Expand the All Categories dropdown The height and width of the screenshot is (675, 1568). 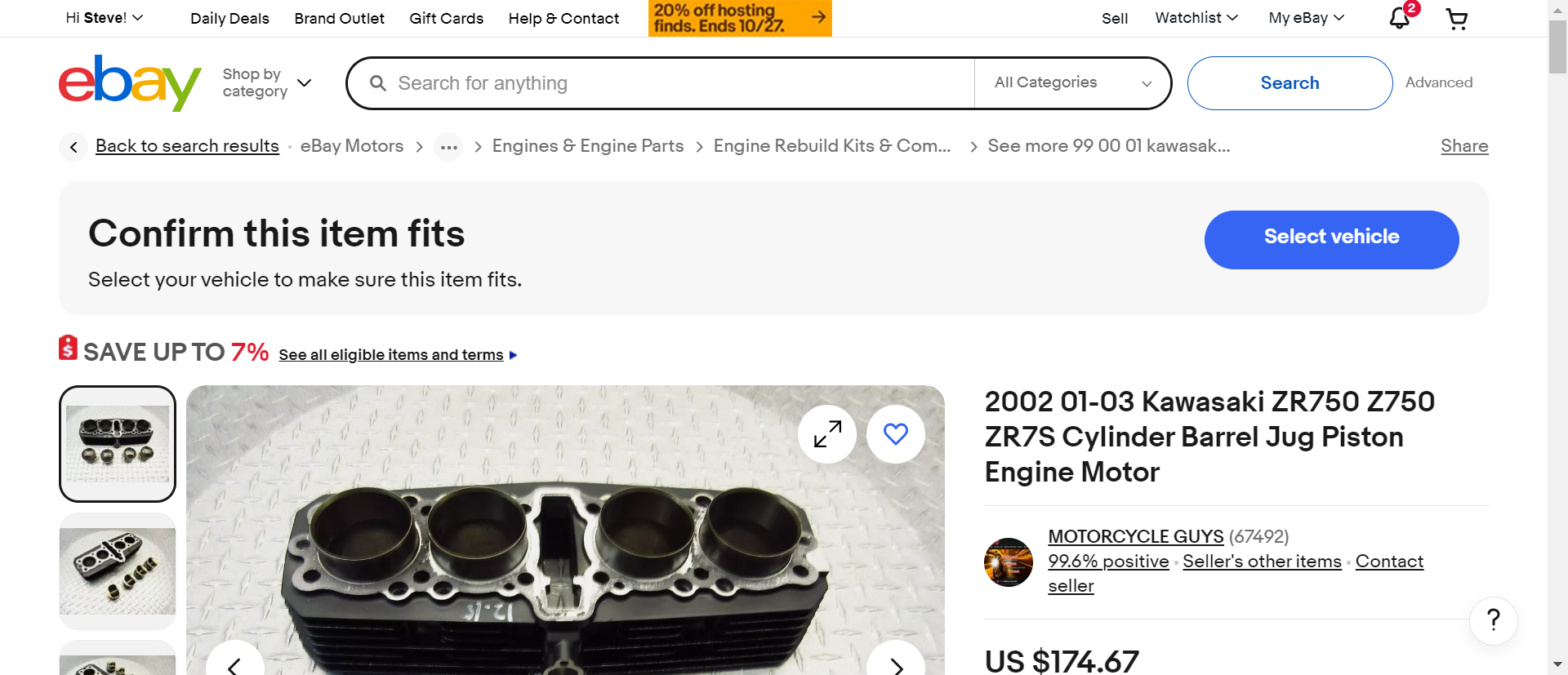pyautogui.click(x=1072, y=83)
